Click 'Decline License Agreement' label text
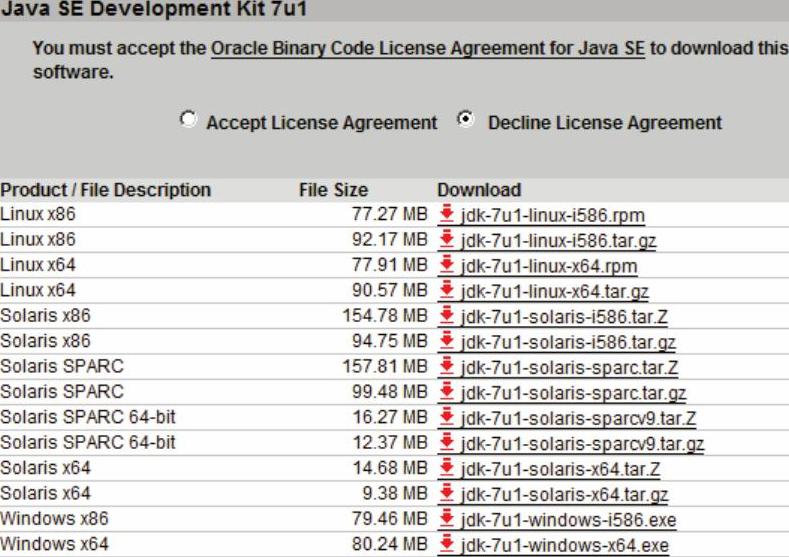 click(605, 123)
